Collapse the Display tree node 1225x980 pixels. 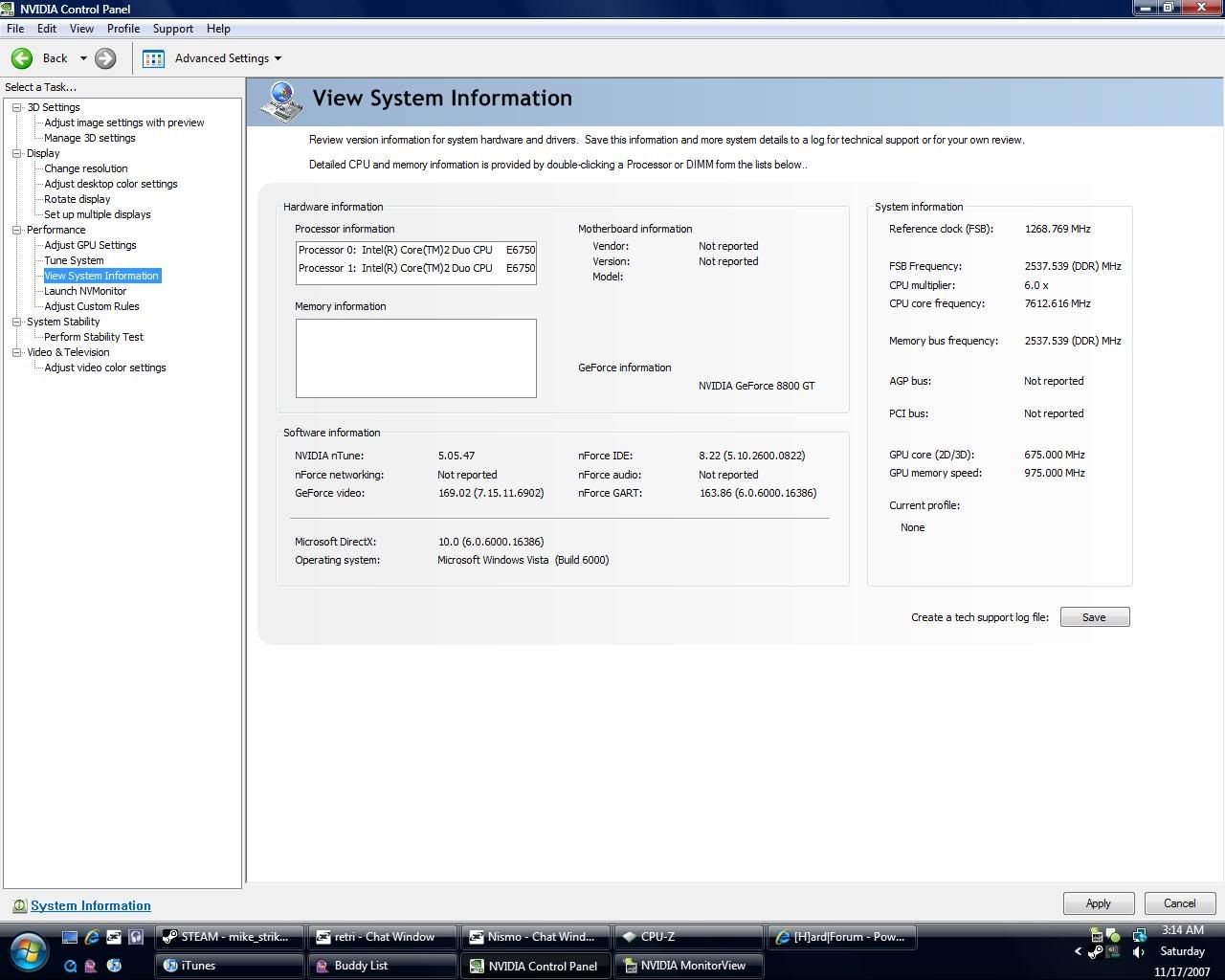17,153
